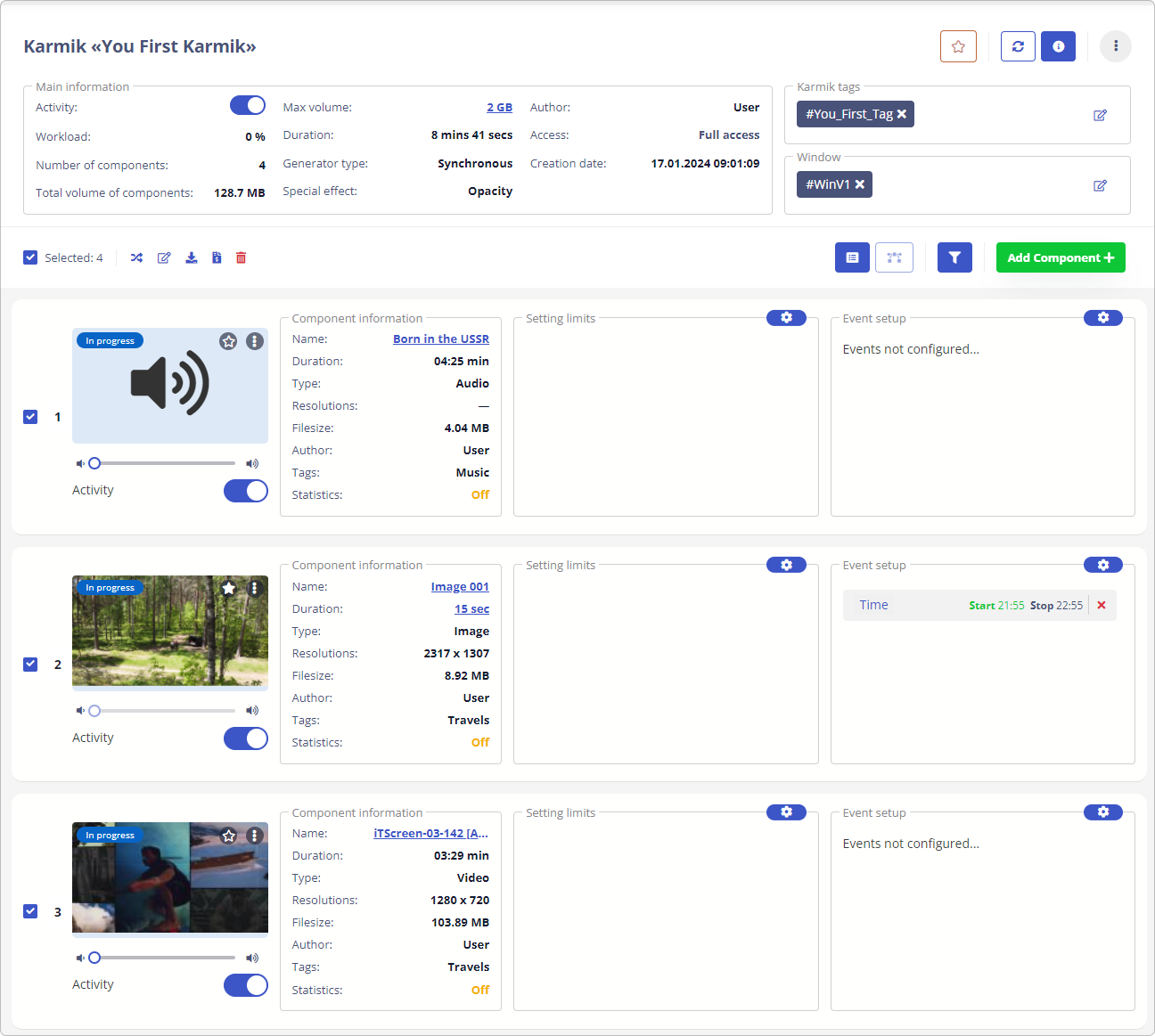Delete selected components with the red trash icon

(x=241, y=257)
